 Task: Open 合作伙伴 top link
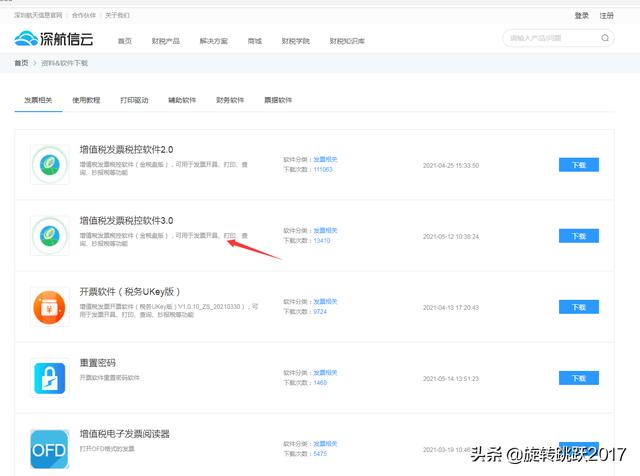84,15
